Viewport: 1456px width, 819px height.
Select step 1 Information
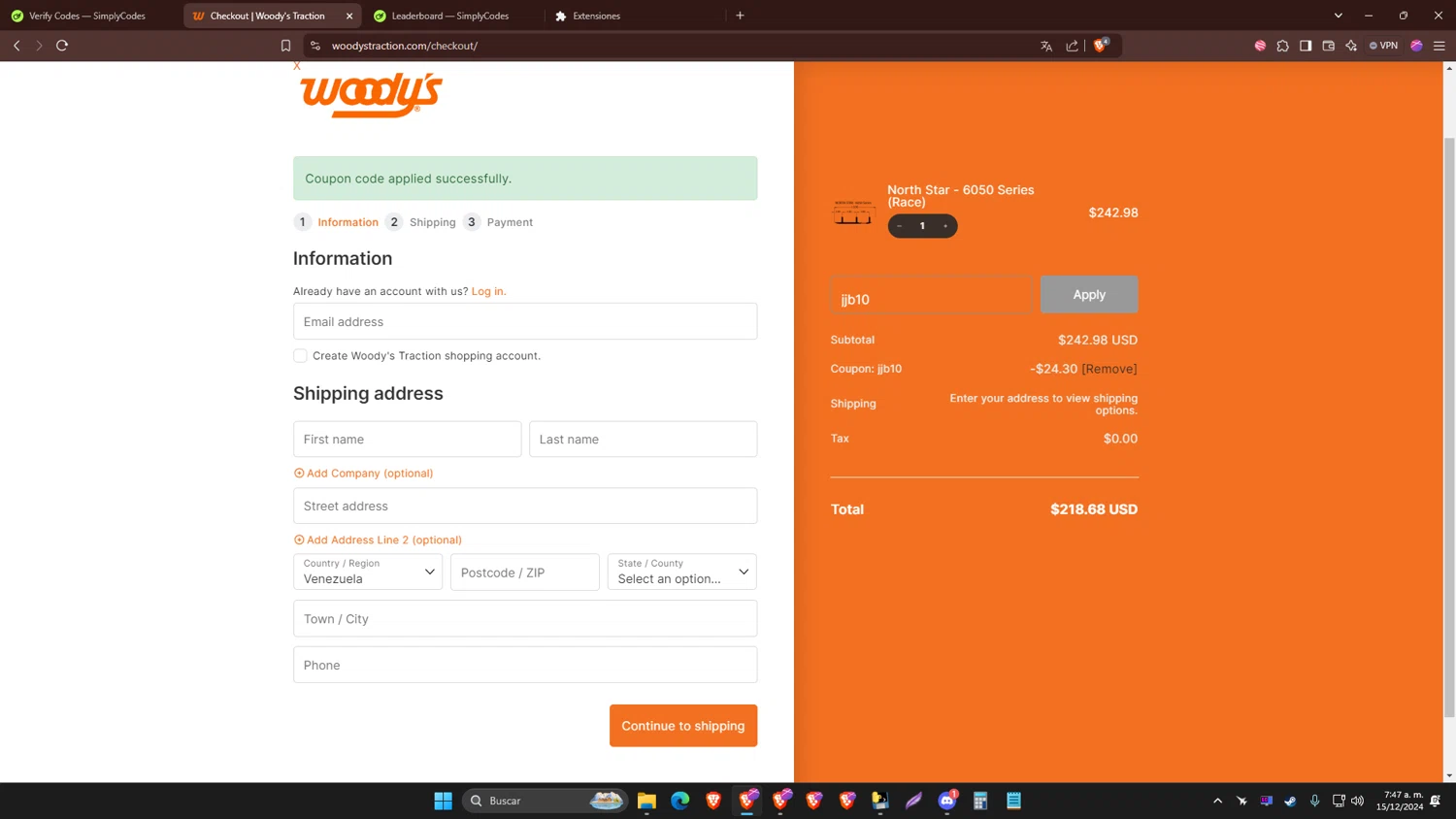336,222
